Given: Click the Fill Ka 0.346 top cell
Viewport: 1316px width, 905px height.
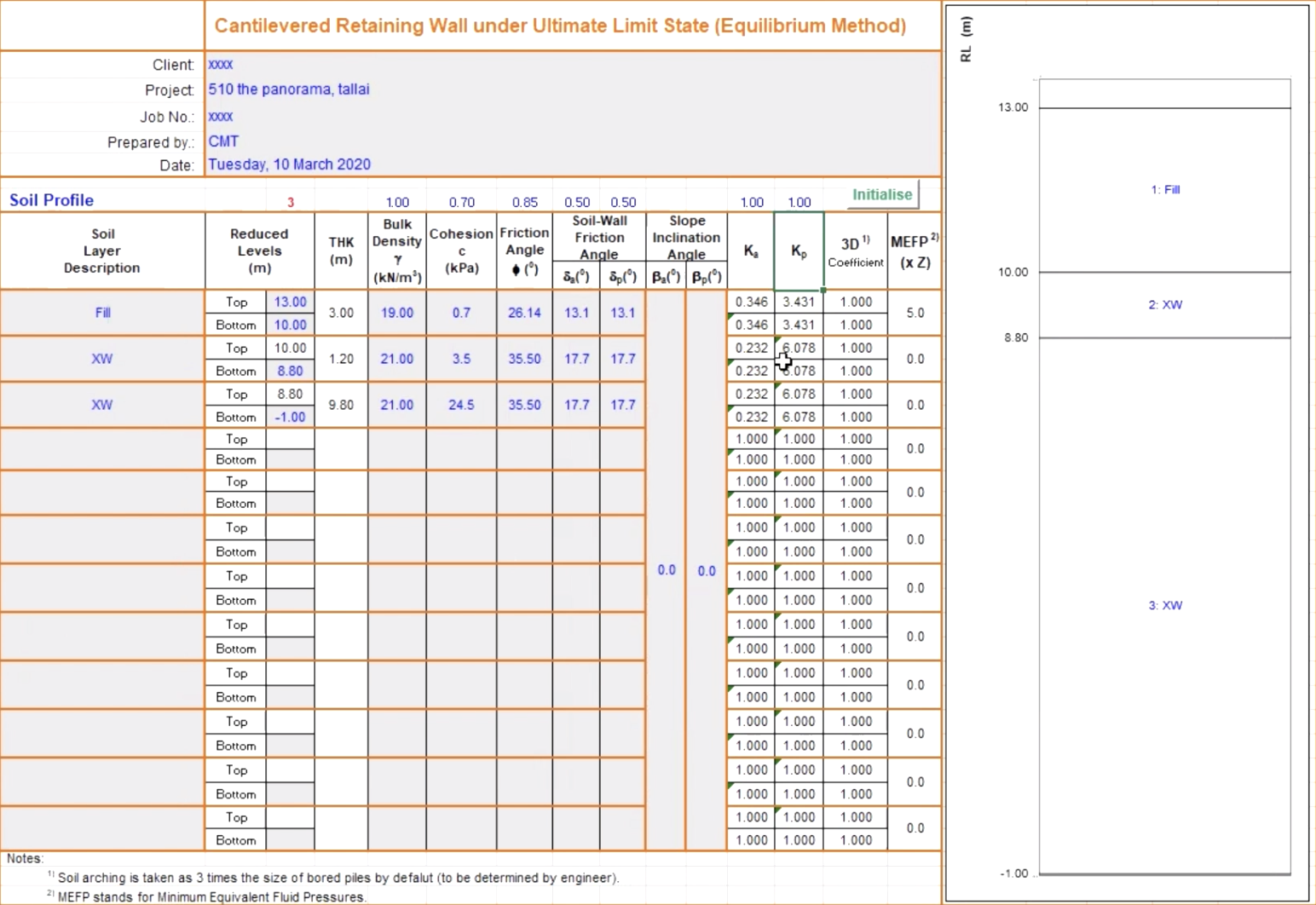Looking at the screenshot, I should click(751, 302).
